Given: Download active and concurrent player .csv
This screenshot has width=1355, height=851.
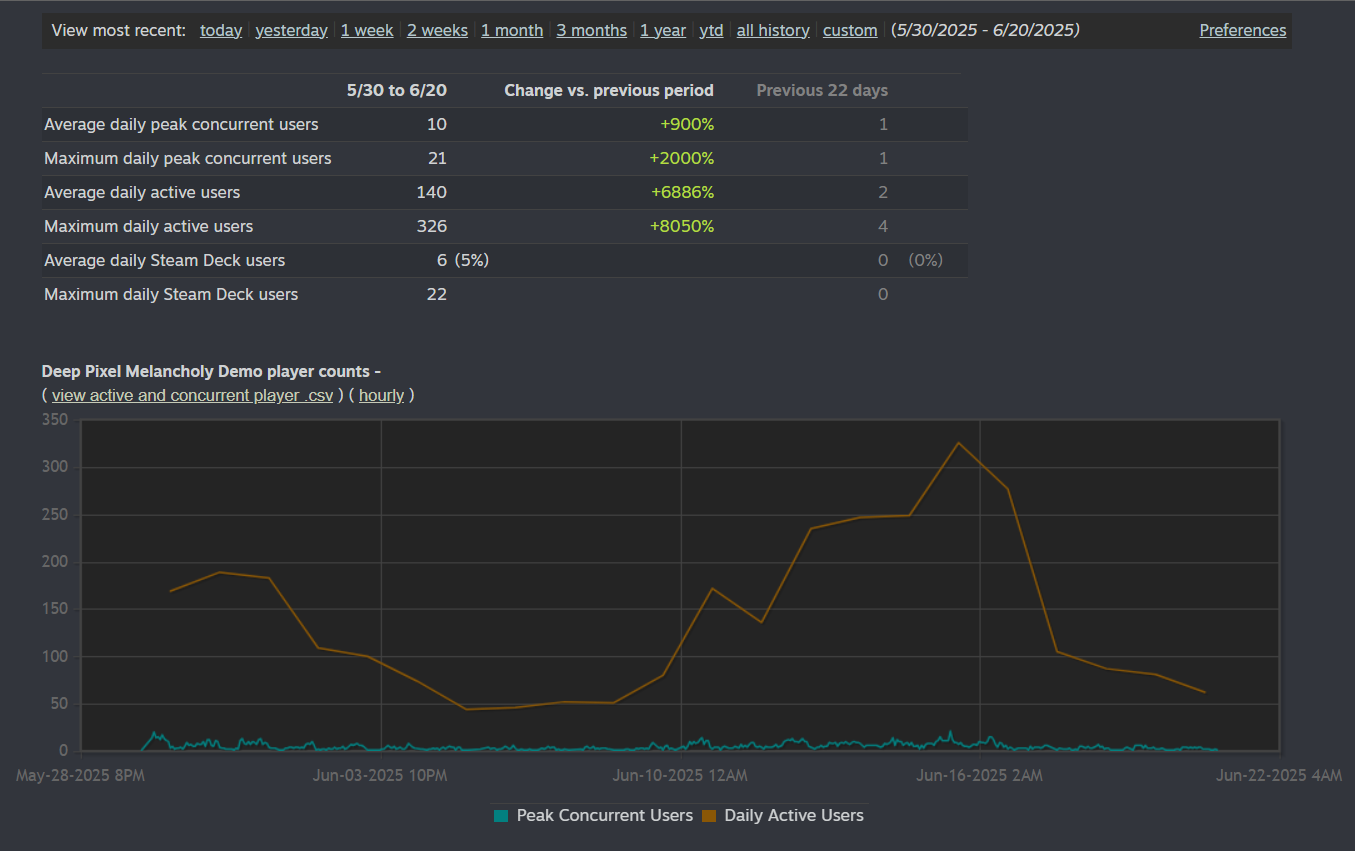Looking at the screenshot, I should point(193,395).
